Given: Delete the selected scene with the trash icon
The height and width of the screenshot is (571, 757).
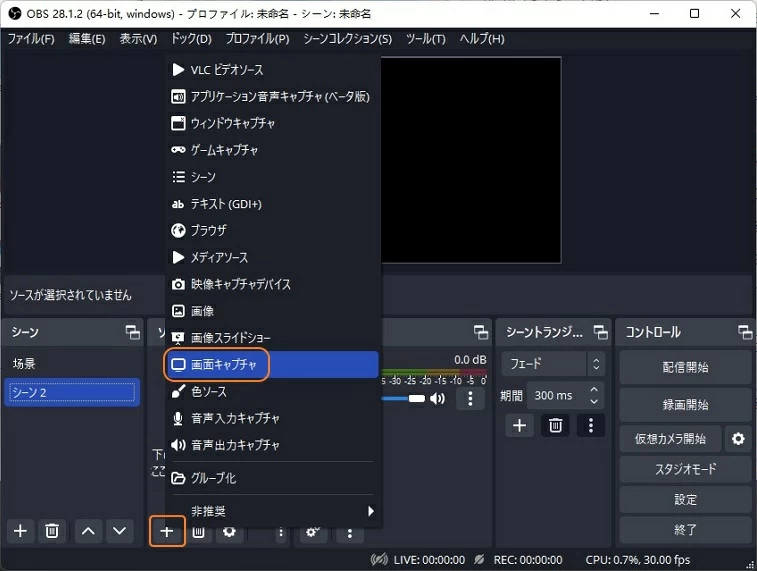Looking at the screenshot, I should (x=52, y=531).
